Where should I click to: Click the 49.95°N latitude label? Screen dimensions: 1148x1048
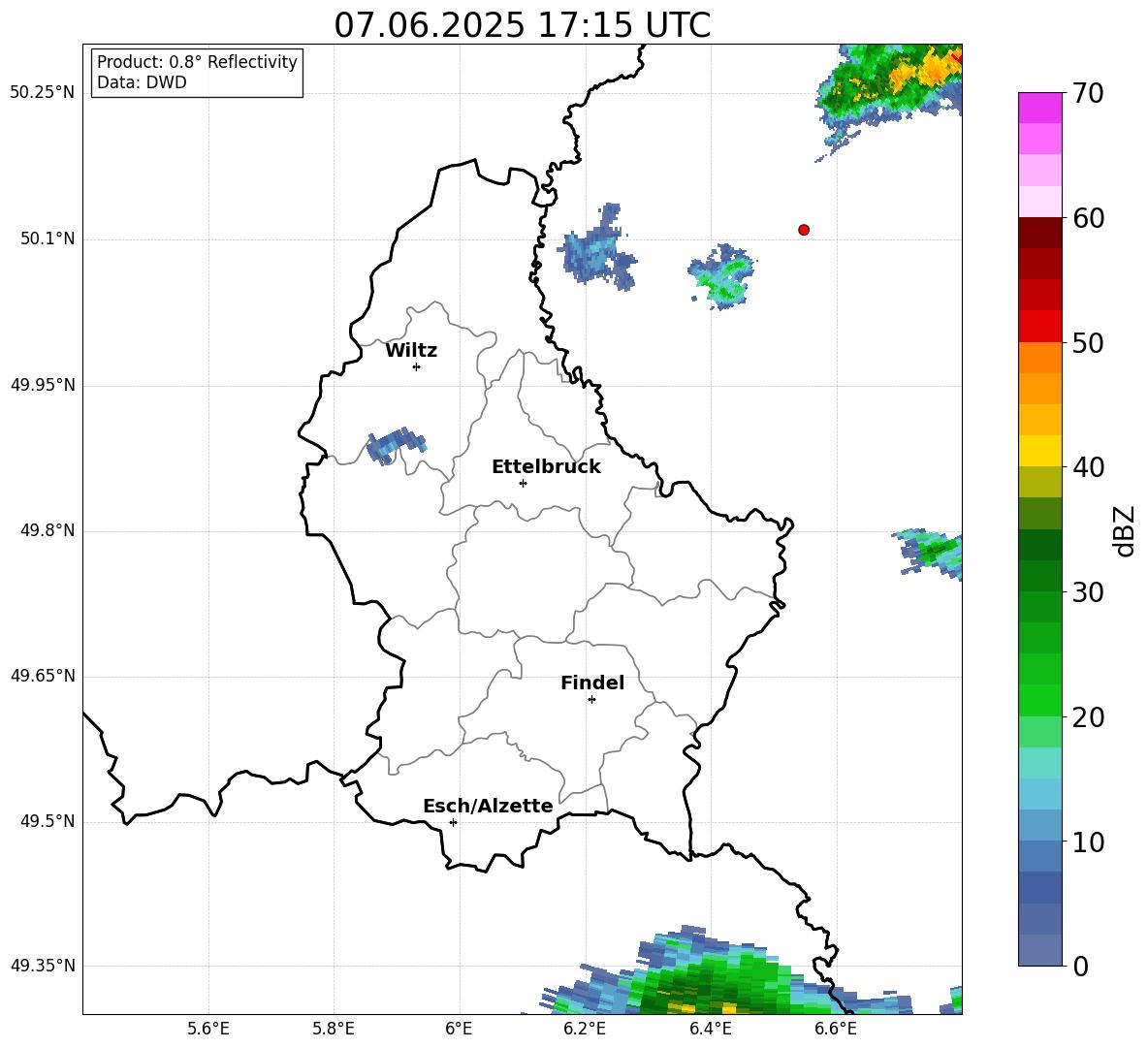click(42, 385)
